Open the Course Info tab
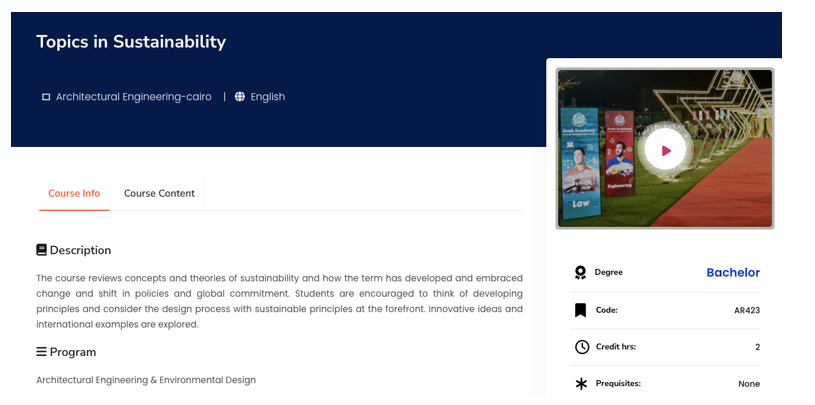This screenshot has width=815, height=405. (x=74, y=193)
